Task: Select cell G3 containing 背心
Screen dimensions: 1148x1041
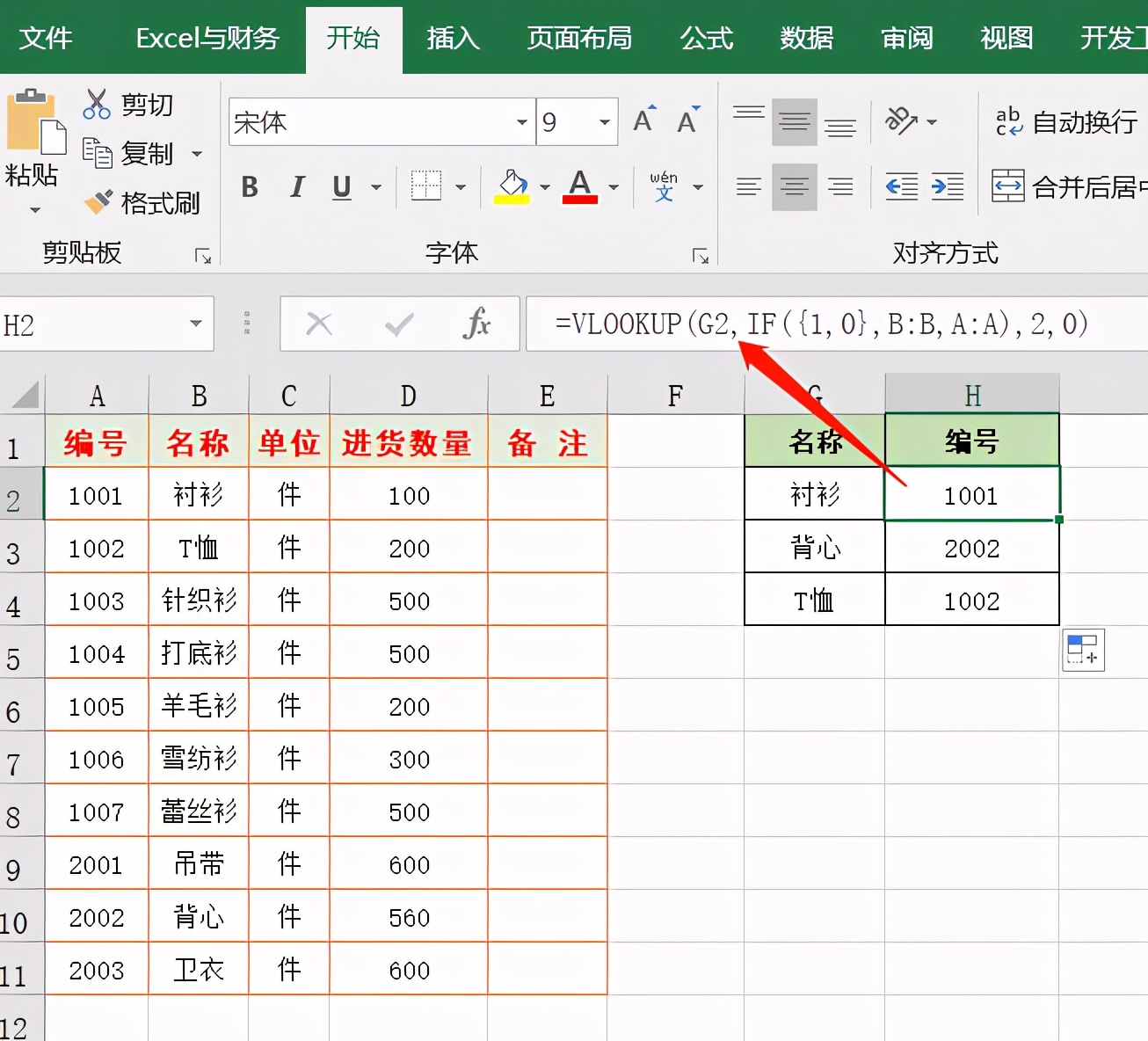Action: (x=816, y=548)
